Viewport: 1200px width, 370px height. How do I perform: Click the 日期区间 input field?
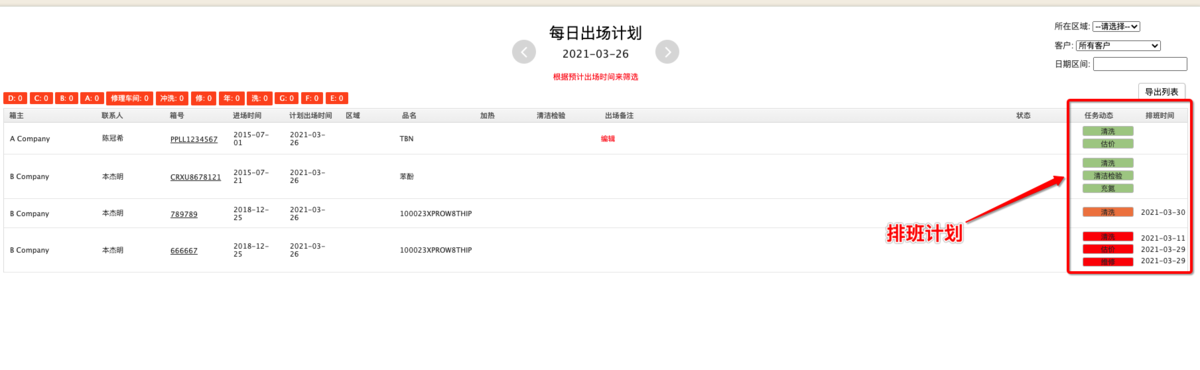pyautogui.click(x=1139, y=64)
